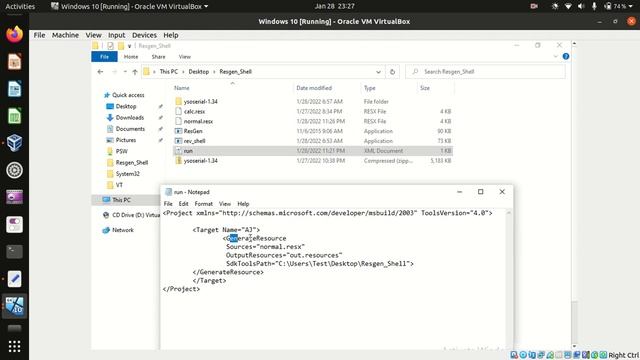640x360 pixels.
Task: Click the Properties icon in Explorer title bar
Action: pos(110,46)
